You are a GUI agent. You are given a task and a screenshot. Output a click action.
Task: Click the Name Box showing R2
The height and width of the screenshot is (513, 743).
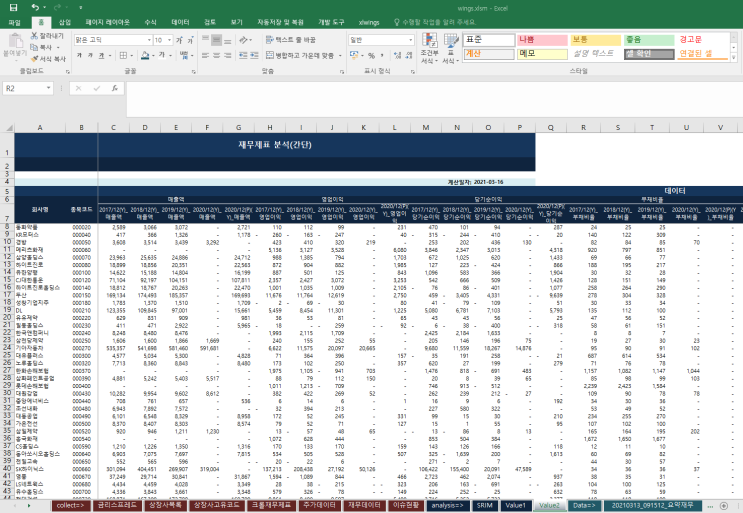(x=24, y=88)
